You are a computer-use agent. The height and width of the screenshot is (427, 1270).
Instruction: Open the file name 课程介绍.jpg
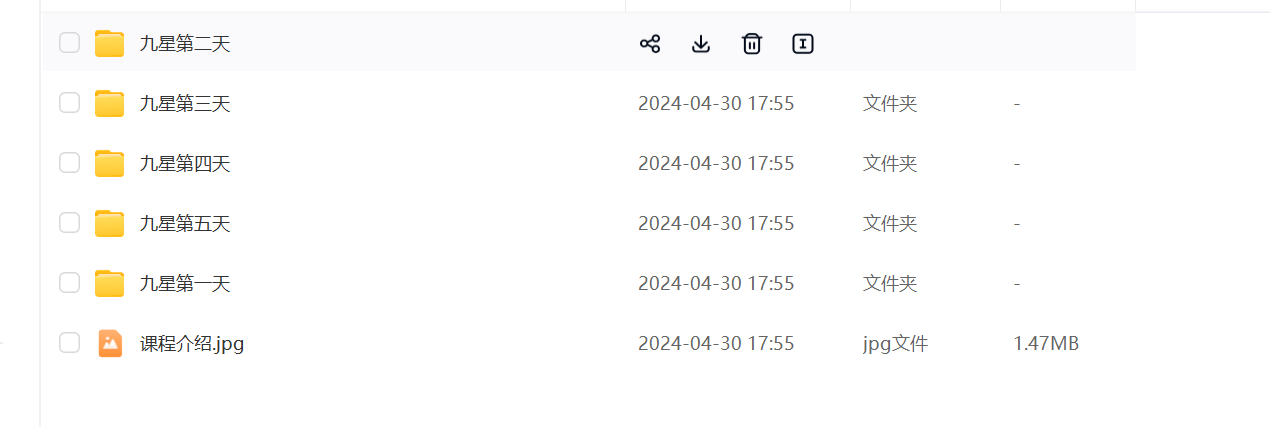click(192, 344)
